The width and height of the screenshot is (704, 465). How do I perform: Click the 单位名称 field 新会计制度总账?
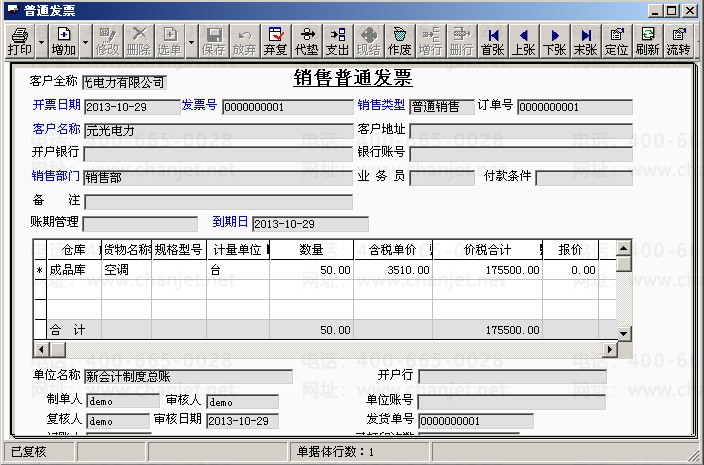point(188,376)
